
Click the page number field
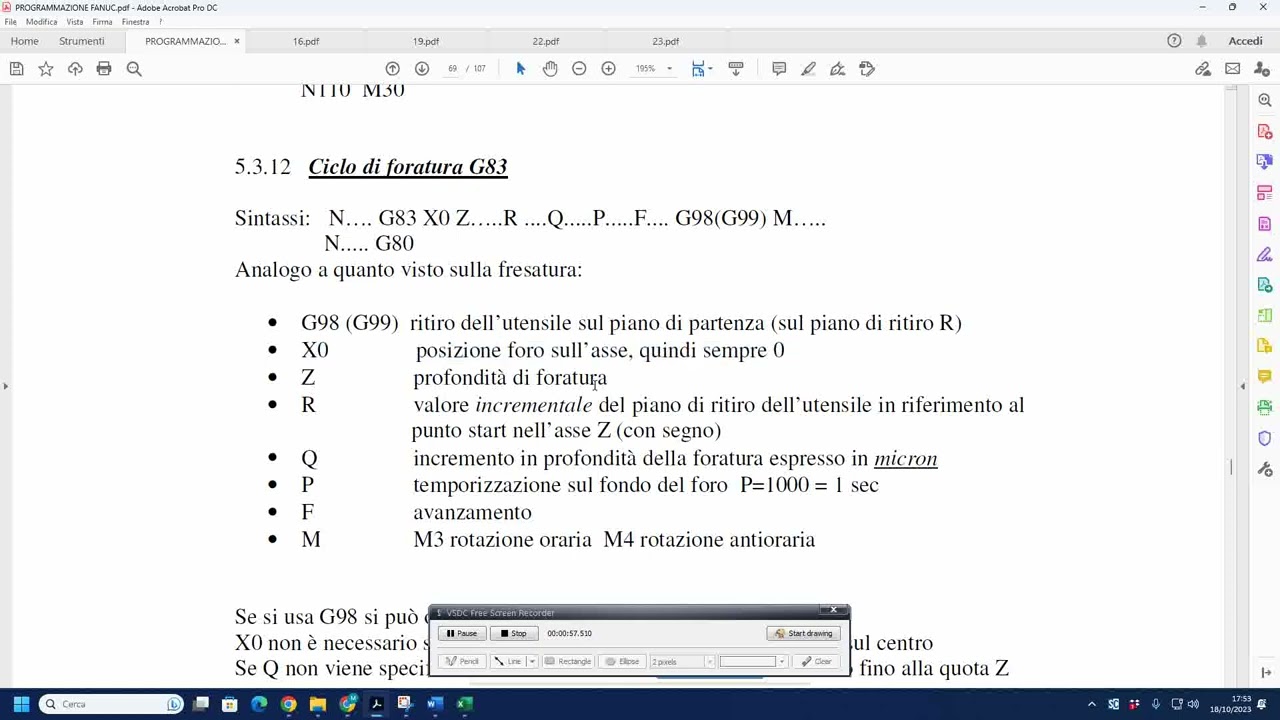452,69
